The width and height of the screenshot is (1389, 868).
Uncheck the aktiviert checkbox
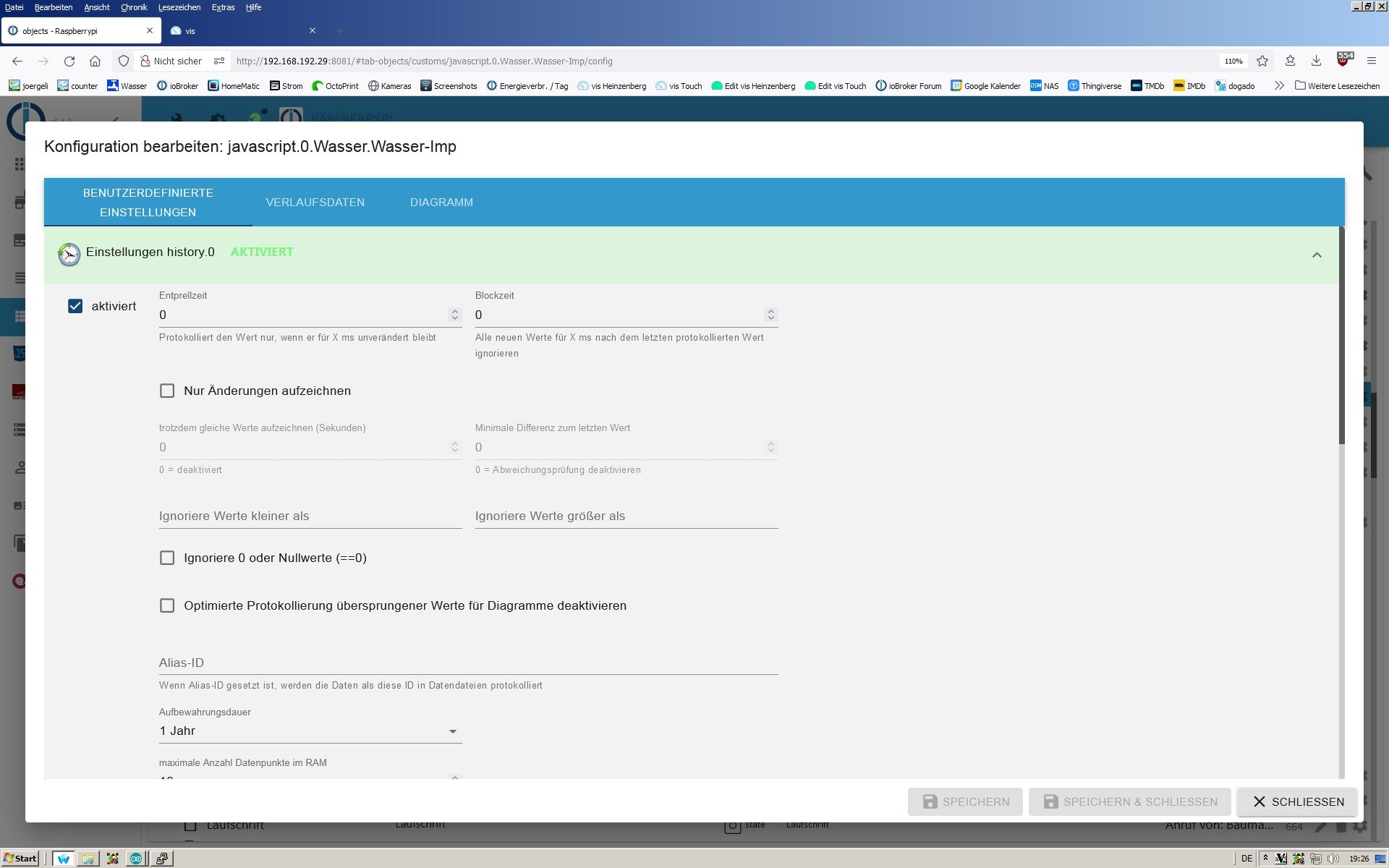75,306
